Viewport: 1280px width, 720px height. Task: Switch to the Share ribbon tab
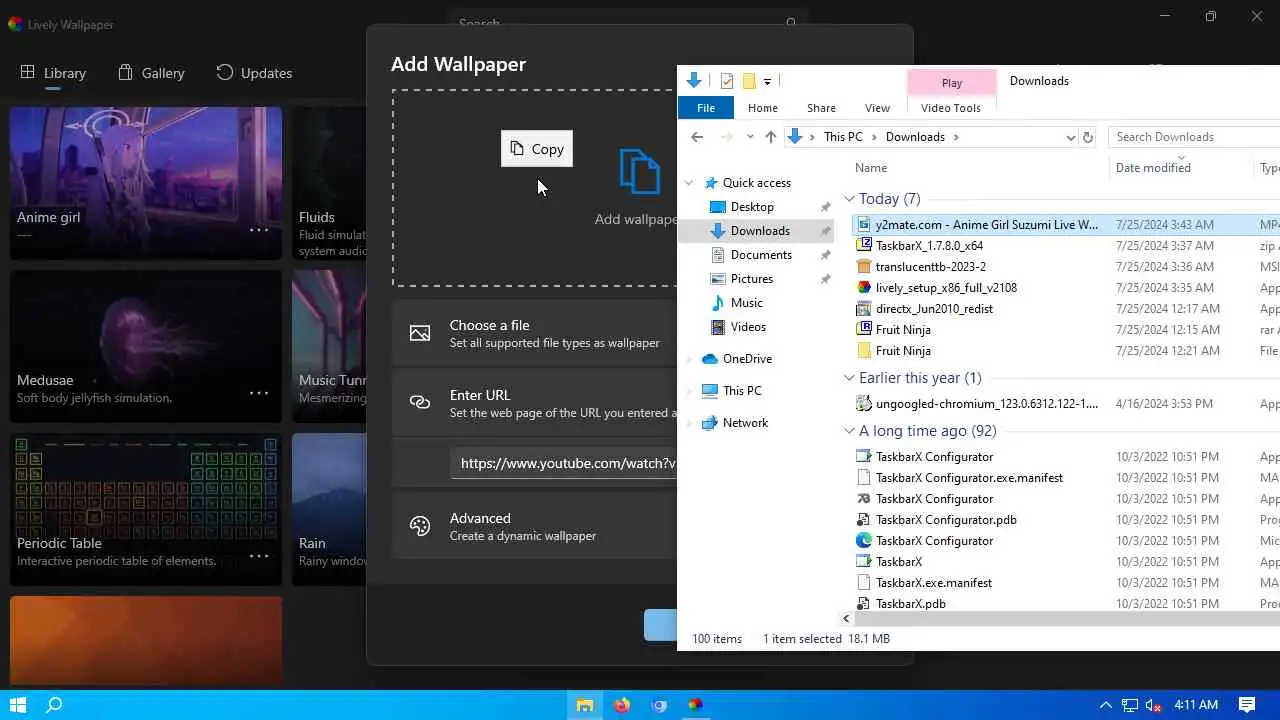[x=821, y=108]
